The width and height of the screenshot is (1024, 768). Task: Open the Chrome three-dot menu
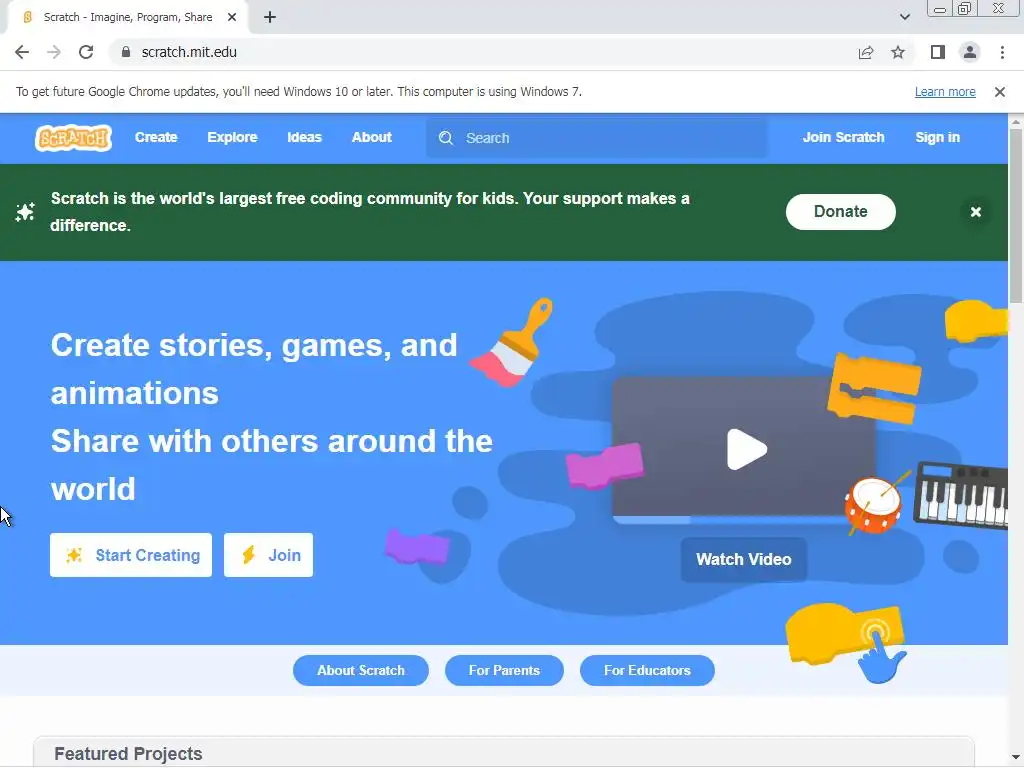coord(1002,52)
